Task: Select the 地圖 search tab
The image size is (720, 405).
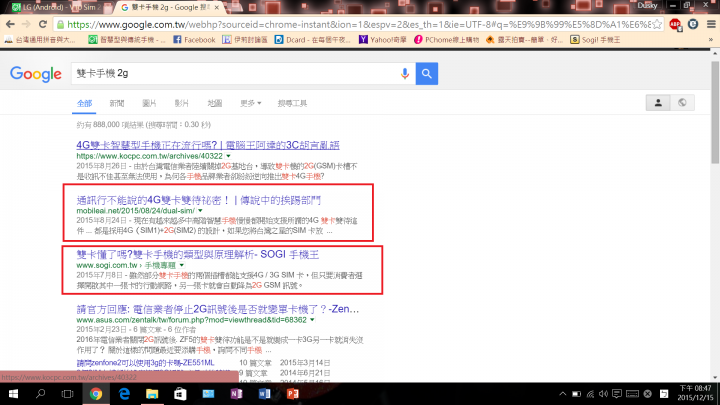Action: tap(214, 103)
